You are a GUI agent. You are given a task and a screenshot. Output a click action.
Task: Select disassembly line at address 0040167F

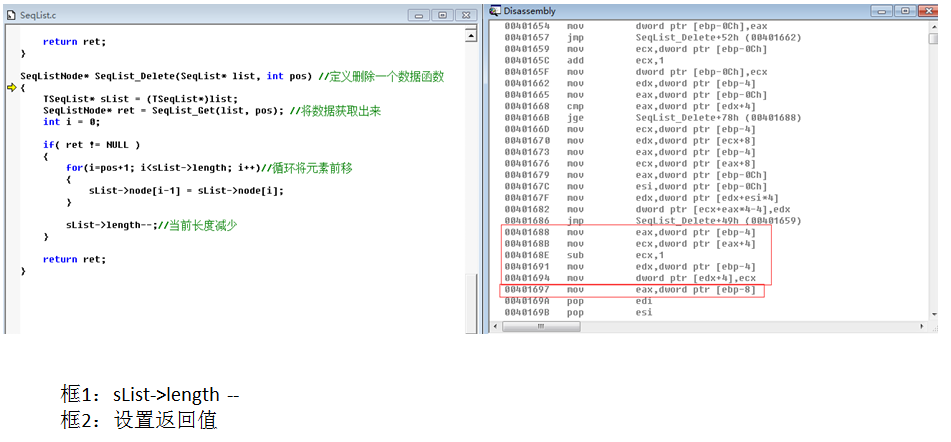(642, 198)
